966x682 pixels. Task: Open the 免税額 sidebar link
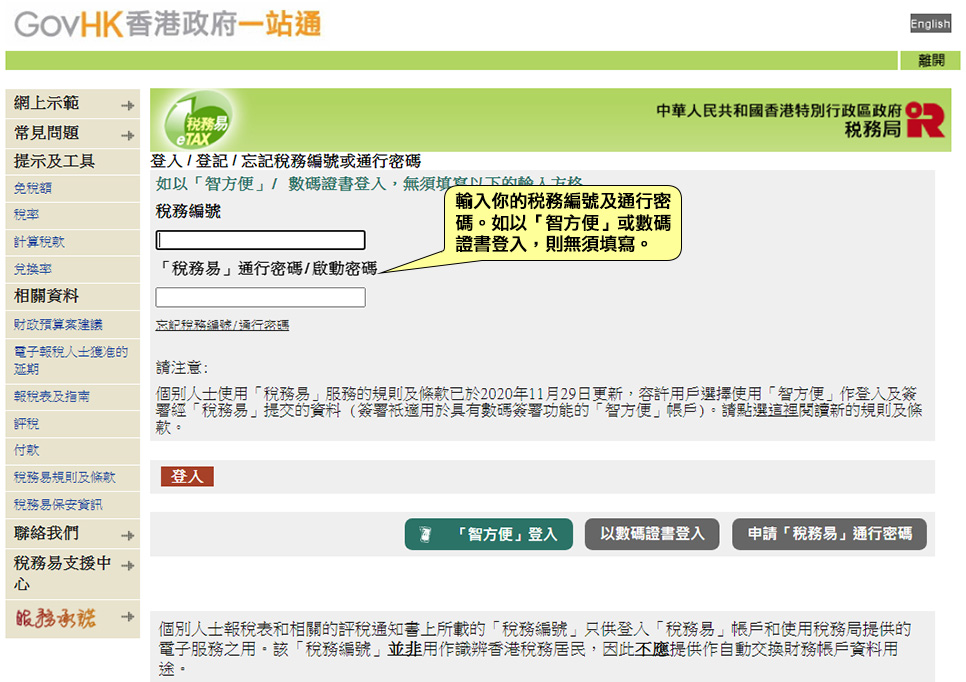pos(33,188)
